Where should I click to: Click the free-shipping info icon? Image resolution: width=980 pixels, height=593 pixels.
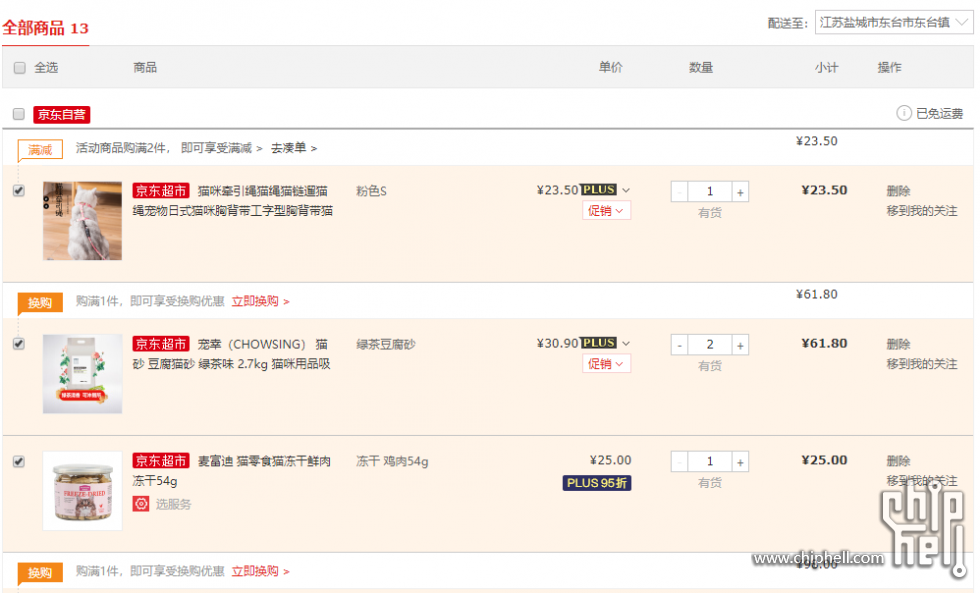pyautogui.click(x=904, y=113)
